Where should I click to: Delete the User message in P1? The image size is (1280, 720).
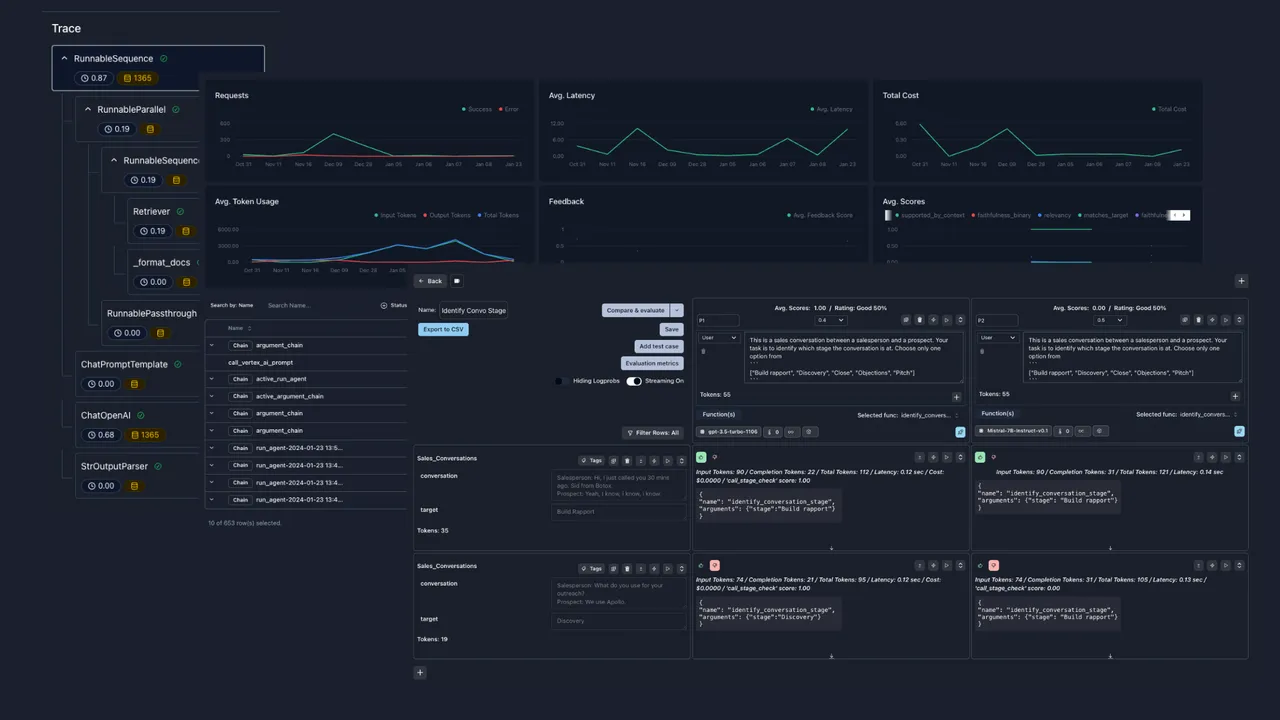[x=704, y=351]
